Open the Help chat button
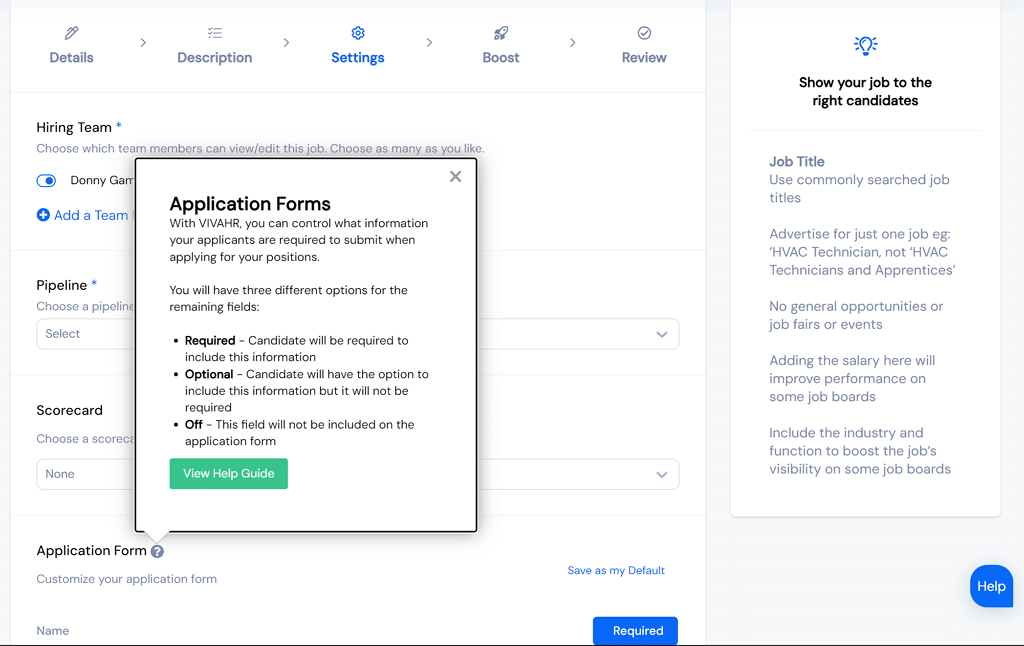The width and height of the screenshot is (1024, 646). [x=991, y=587]
